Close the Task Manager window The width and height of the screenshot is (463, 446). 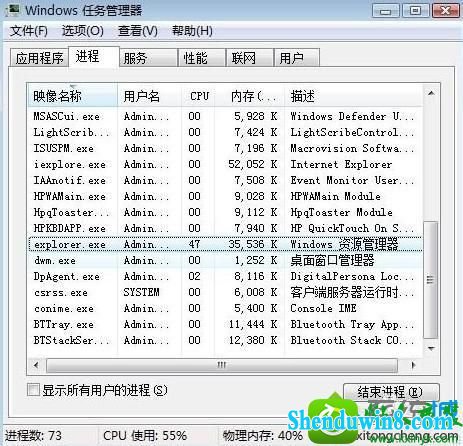(446, 11)
